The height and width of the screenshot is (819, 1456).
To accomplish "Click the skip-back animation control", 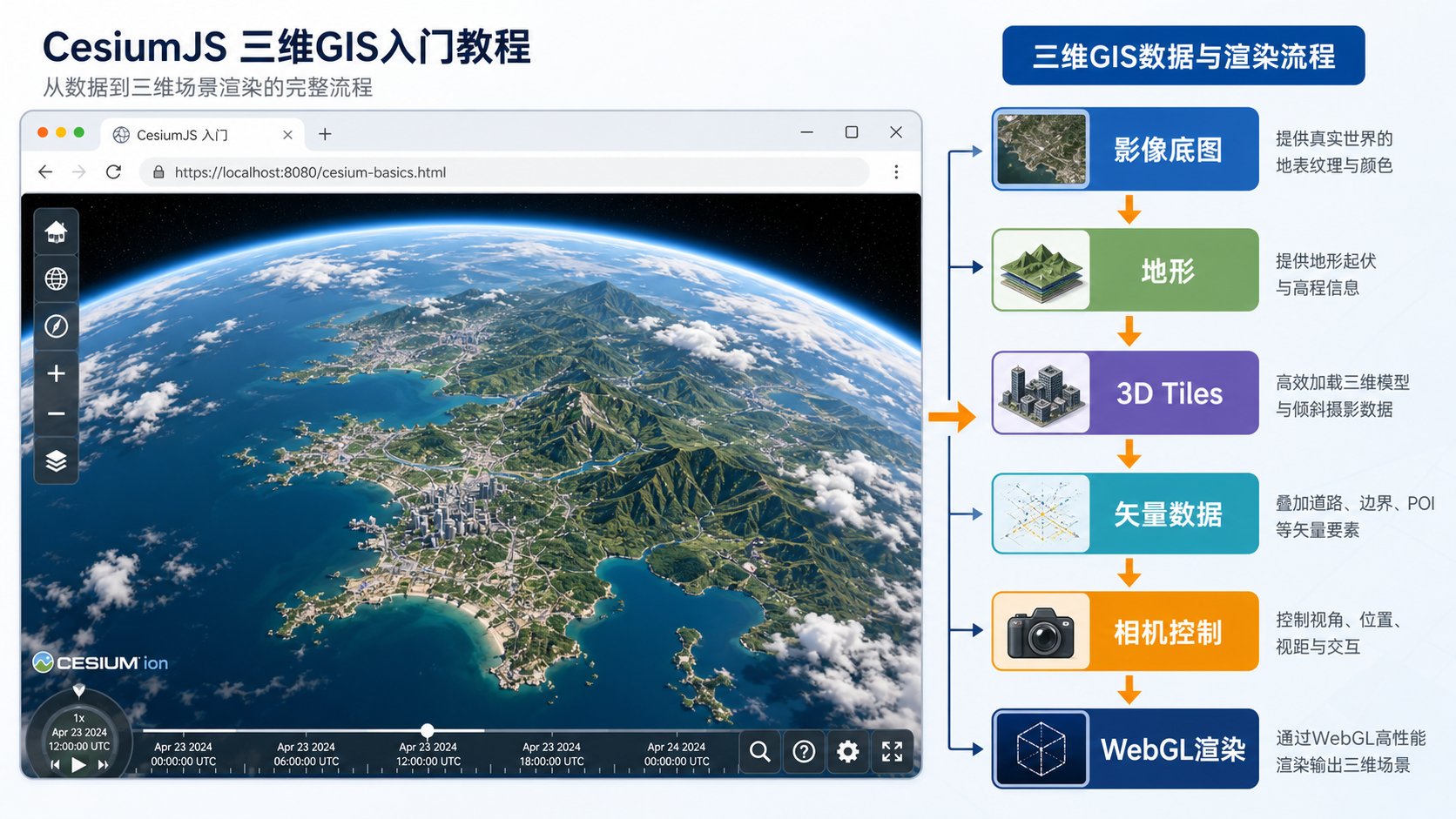I will click(x=55, y=764).
